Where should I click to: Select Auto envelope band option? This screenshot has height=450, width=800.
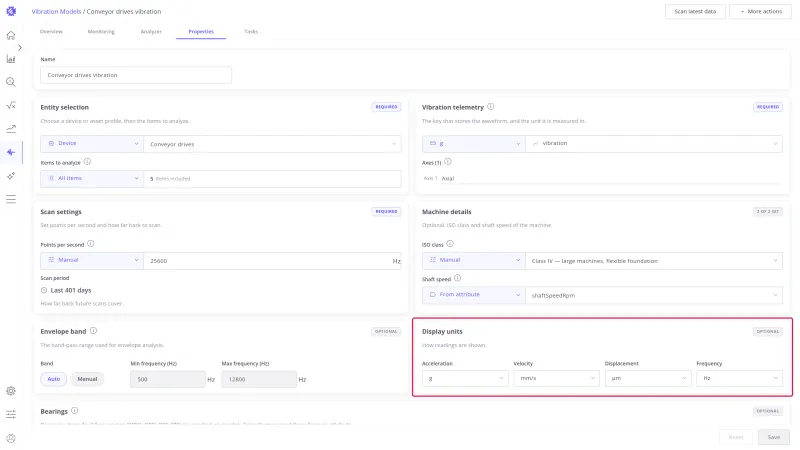pyautogui.click(x=54, y=379)
